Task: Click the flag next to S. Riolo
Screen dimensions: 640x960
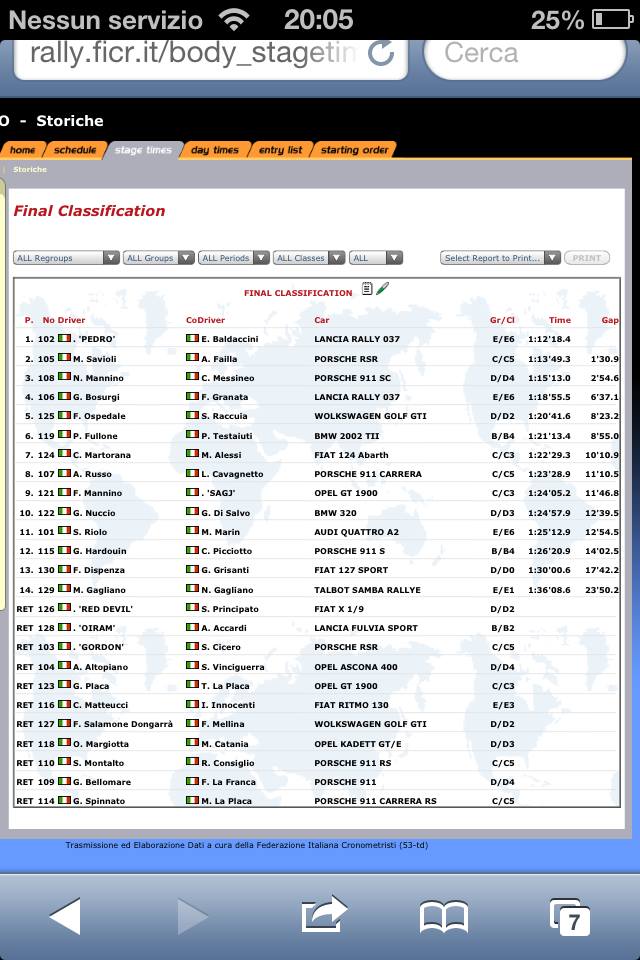Action: (64, 531)
